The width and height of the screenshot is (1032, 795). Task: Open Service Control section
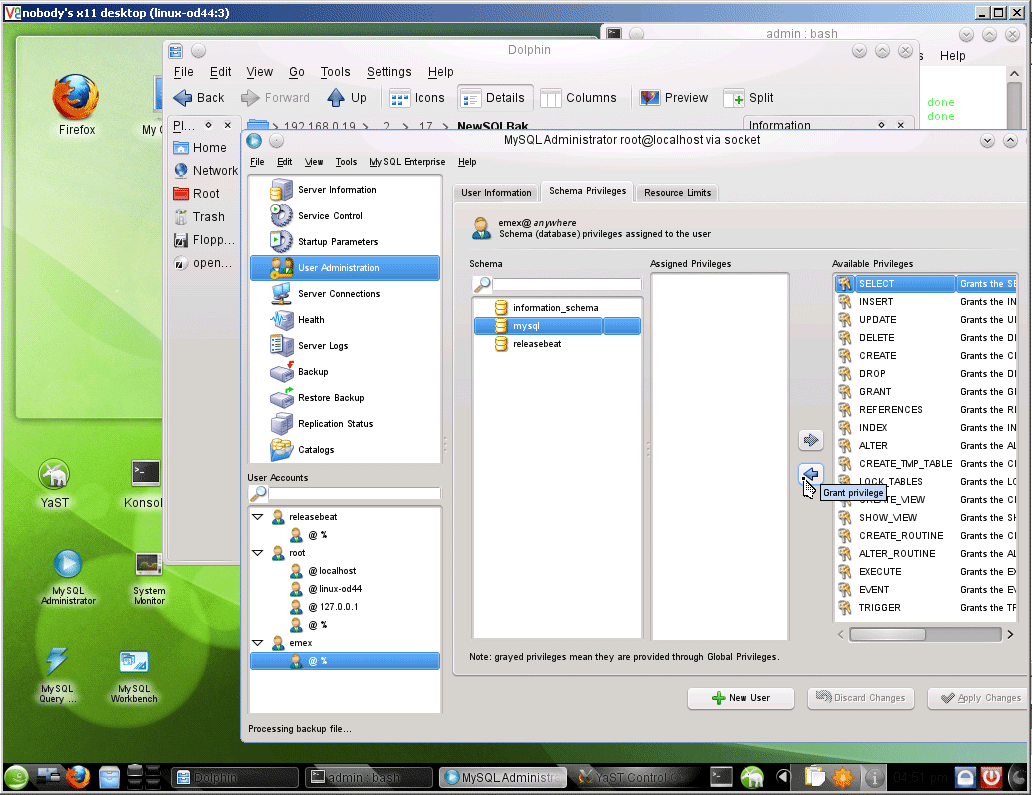344,215
